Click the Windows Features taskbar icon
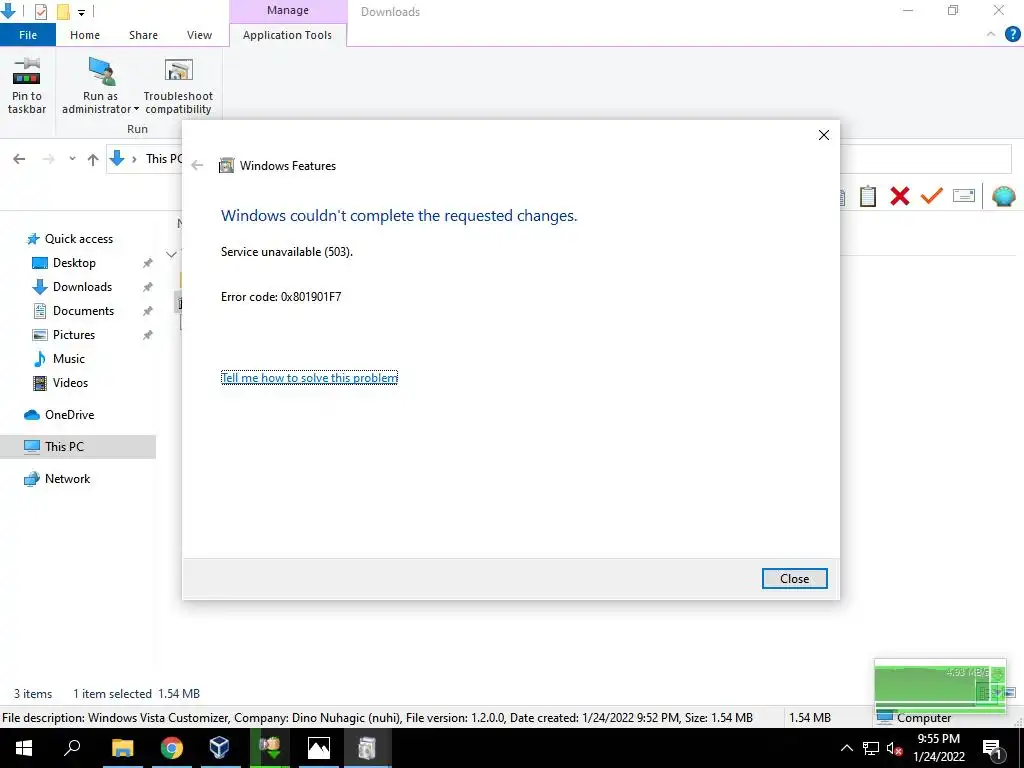1024x768 pixels. pos(368,748)
